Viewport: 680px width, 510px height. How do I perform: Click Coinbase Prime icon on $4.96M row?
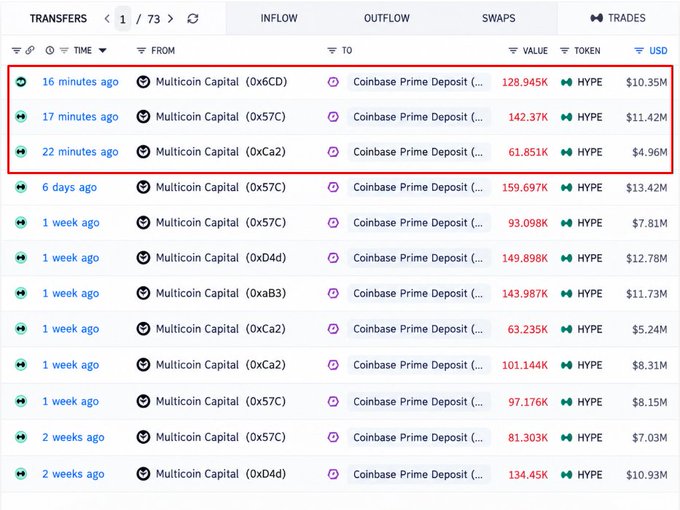[x=333, y=152]
